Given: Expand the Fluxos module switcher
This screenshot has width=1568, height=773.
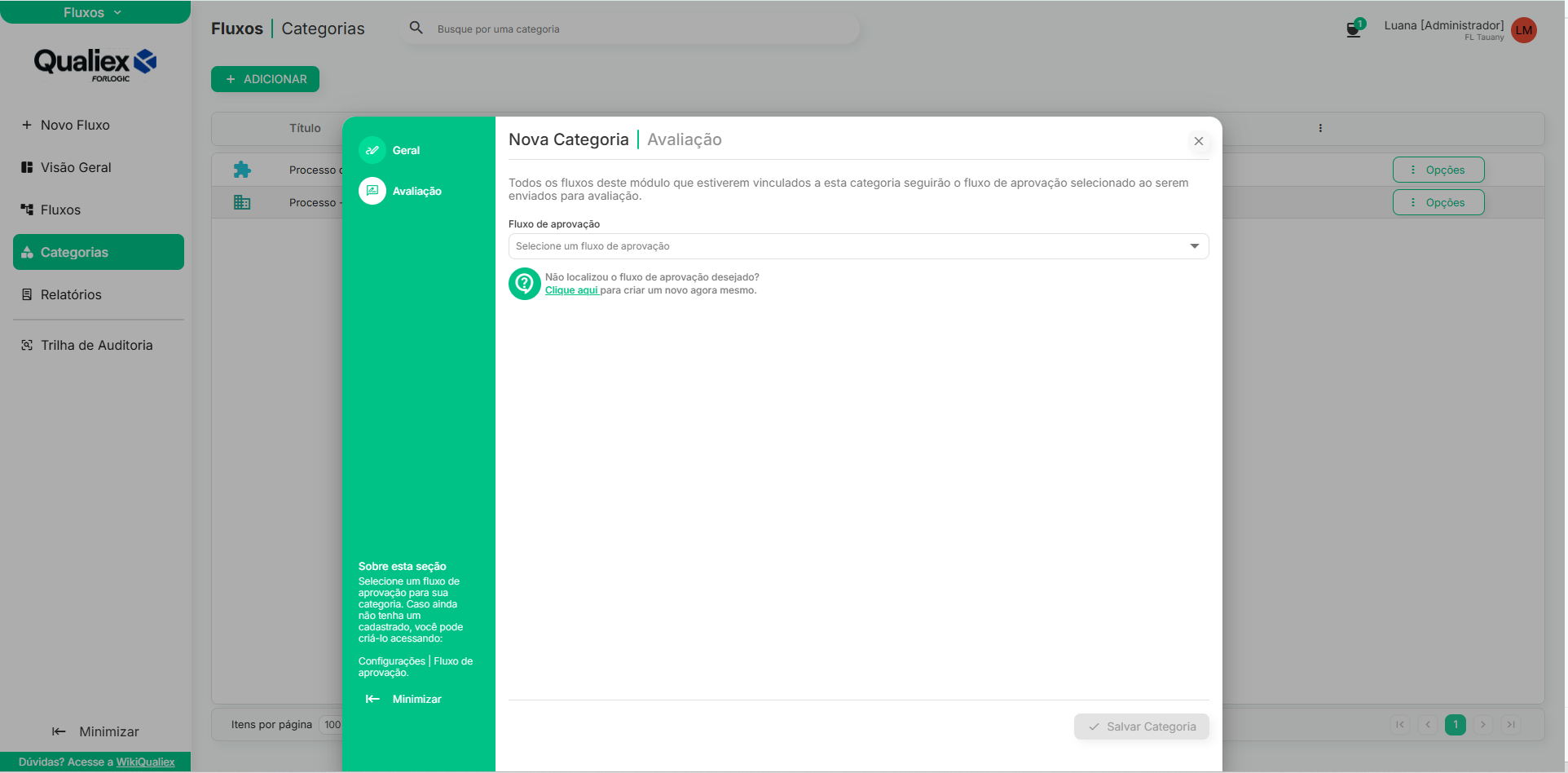Looking at the screenshot, I should [x=93, y=12].
